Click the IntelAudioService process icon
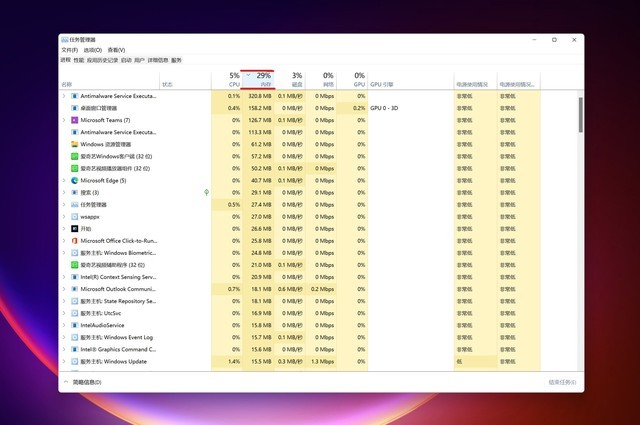The height and width of the screenshot is (425, 640). click(x=74, y=325)
